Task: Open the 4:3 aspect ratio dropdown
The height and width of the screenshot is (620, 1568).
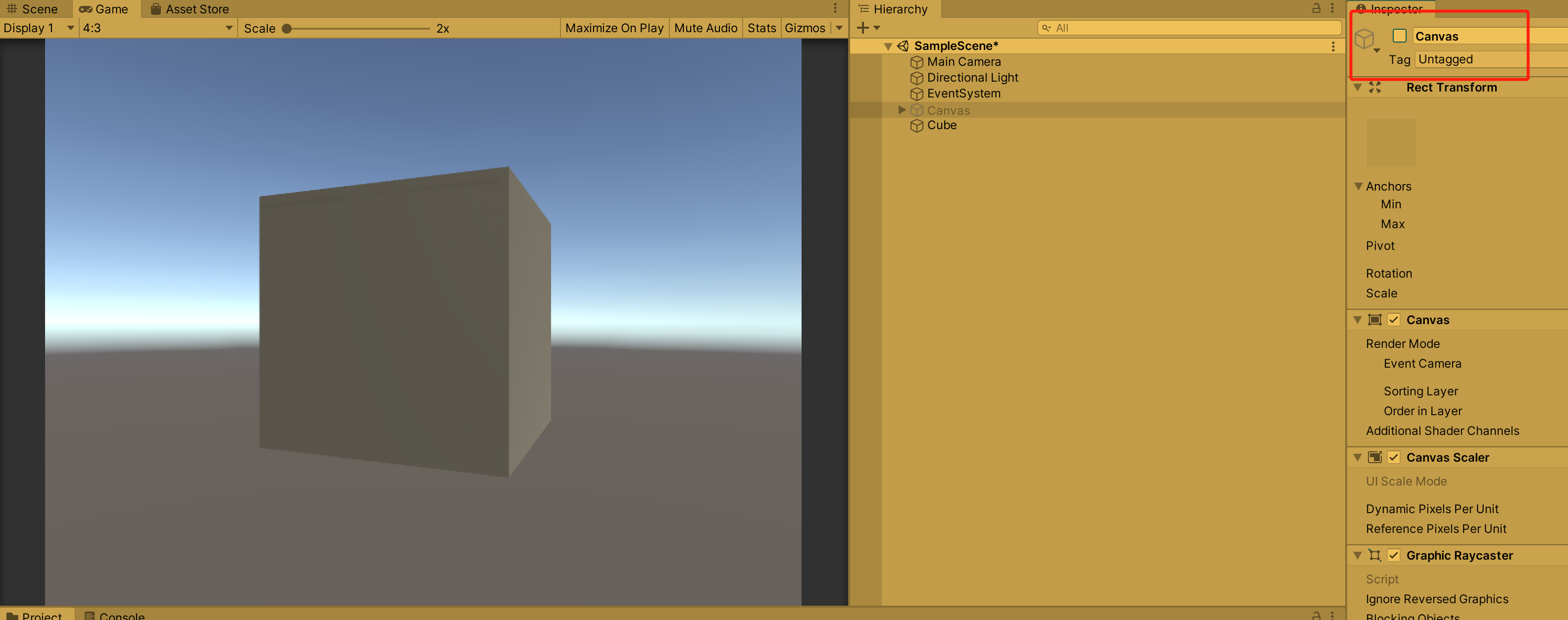Action: (x=157, y=28)
